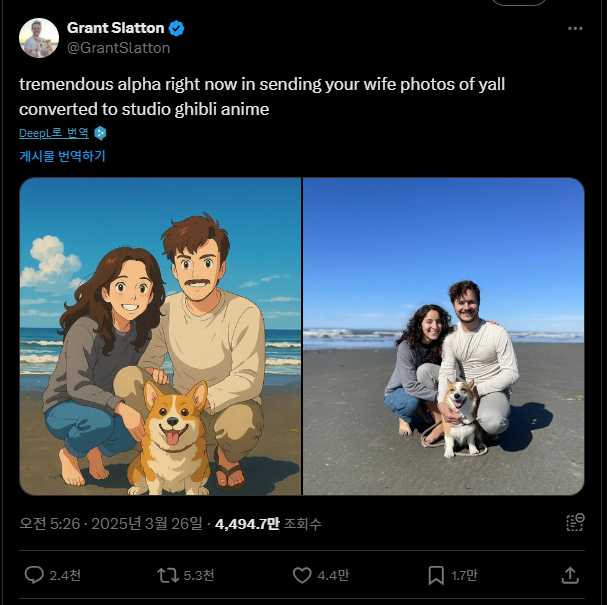Open Grant Slatton's profile avatar picture
This screenshot has height=605, width=607.
click(38, 37)
